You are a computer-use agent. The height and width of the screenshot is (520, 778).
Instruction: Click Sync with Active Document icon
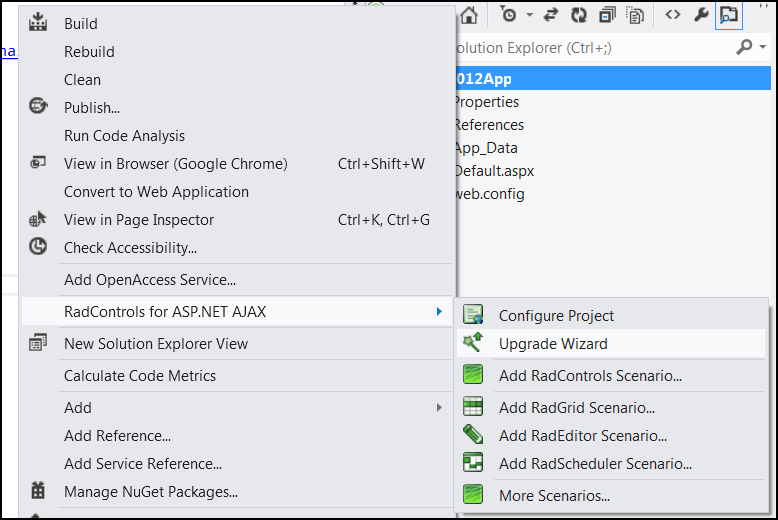pos(550,15)
